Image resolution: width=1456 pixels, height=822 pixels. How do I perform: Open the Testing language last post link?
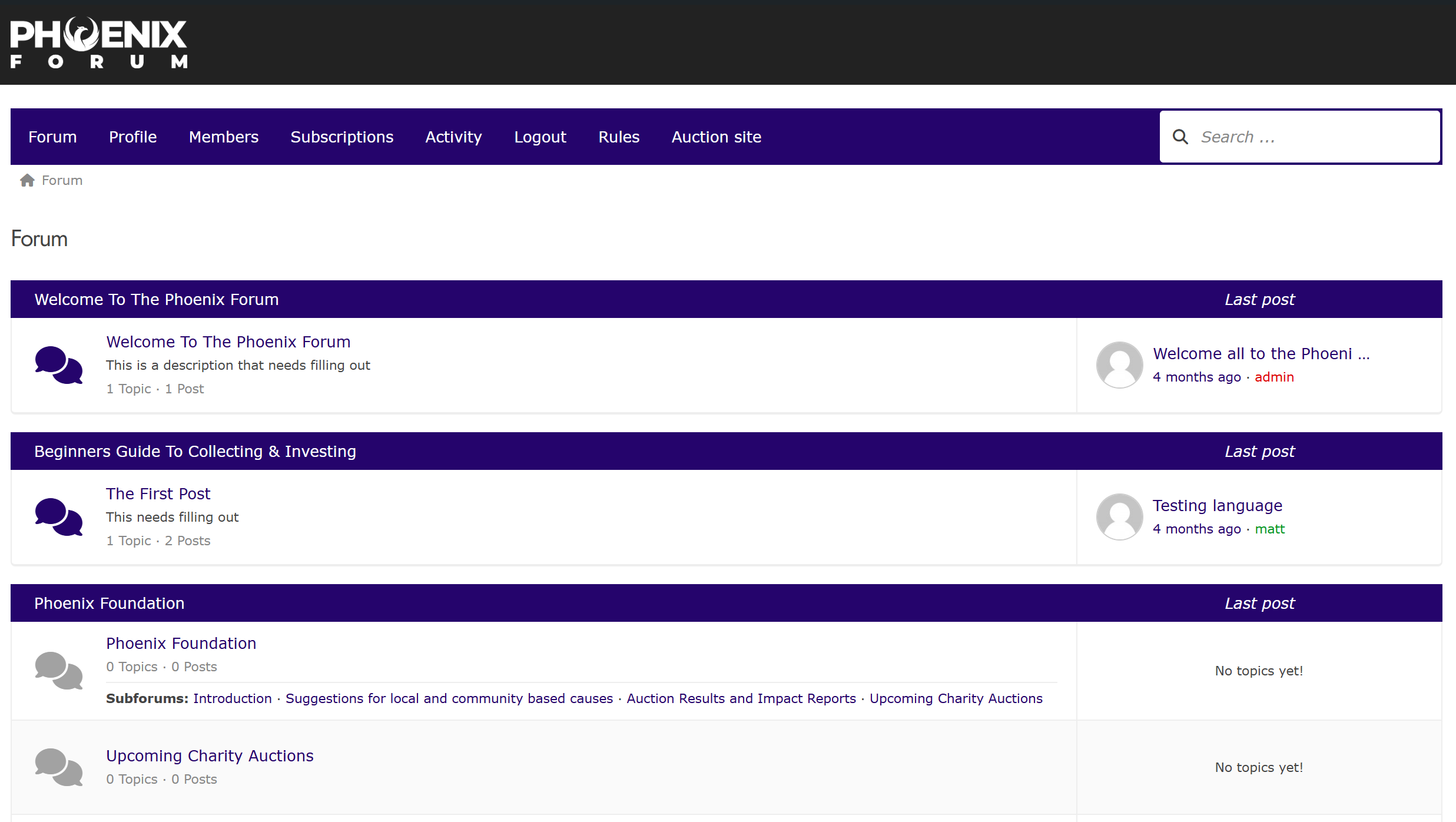tap(1217, 506)
